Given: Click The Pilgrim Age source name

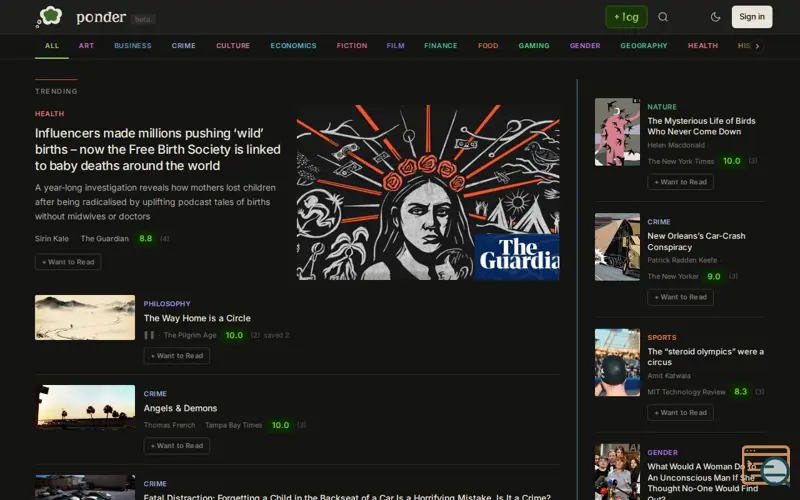Looking at the screenshot, I should (x=190, y=335).
